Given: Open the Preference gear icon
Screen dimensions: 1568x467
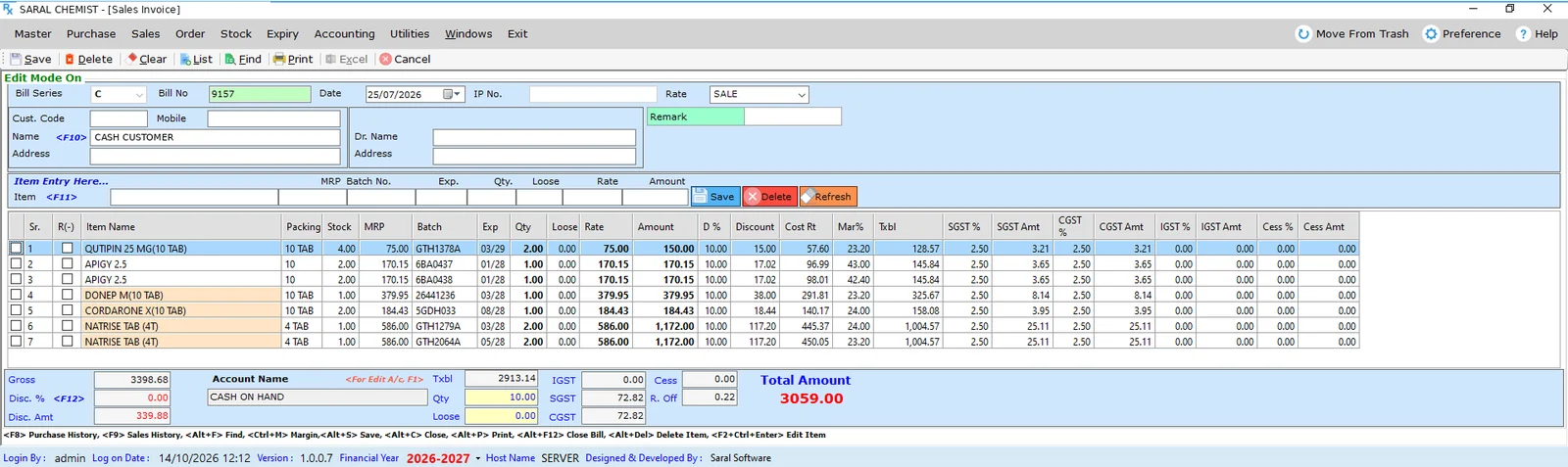Looking at the screenshot, I should coord(1431,34).
